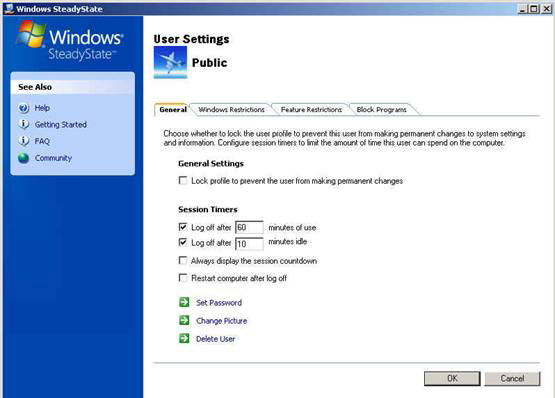
Task: Open the Windows Restrictions tab
Action: [x=231, y=110]
